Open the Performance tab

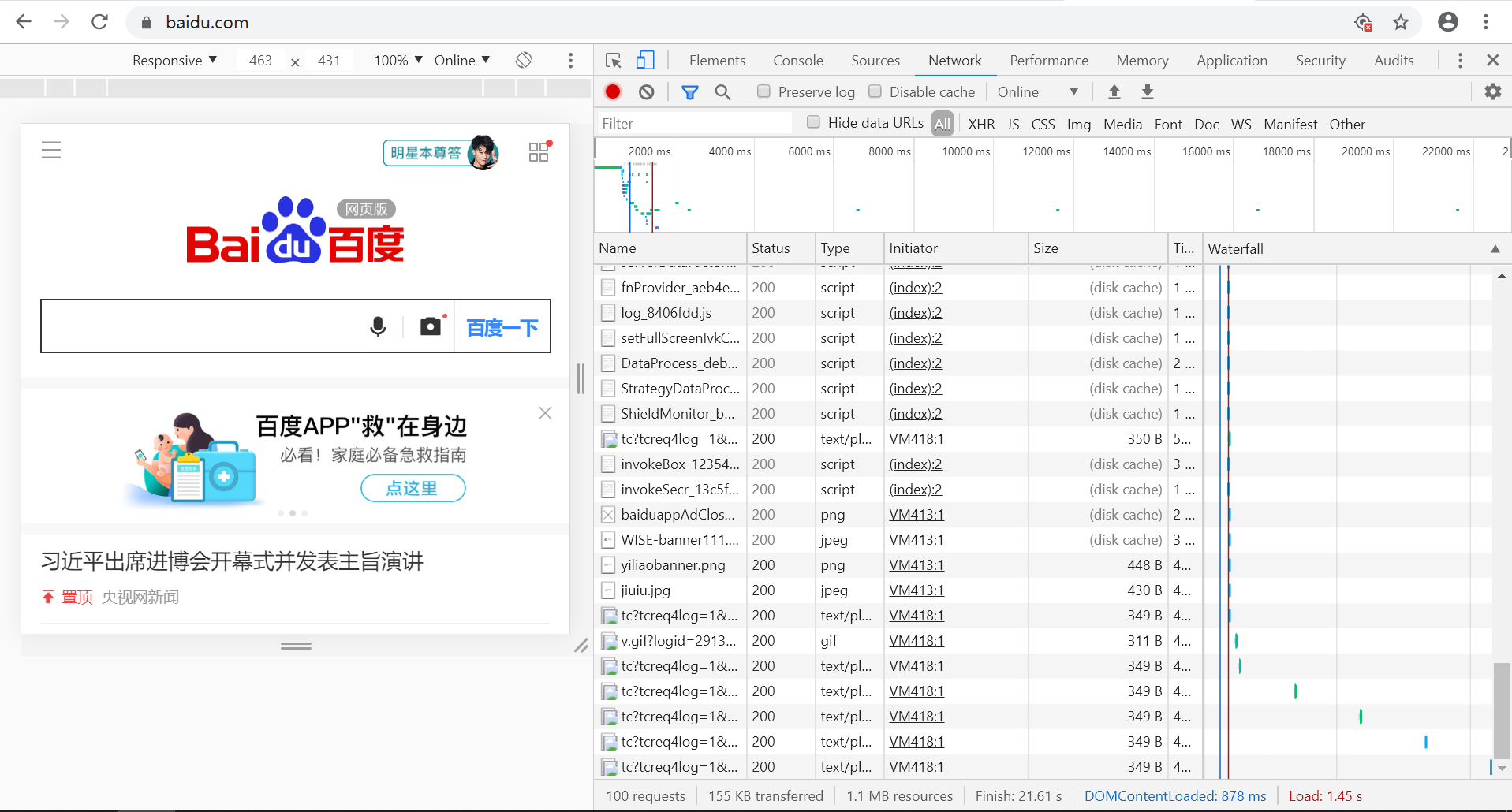(1049, 61)
